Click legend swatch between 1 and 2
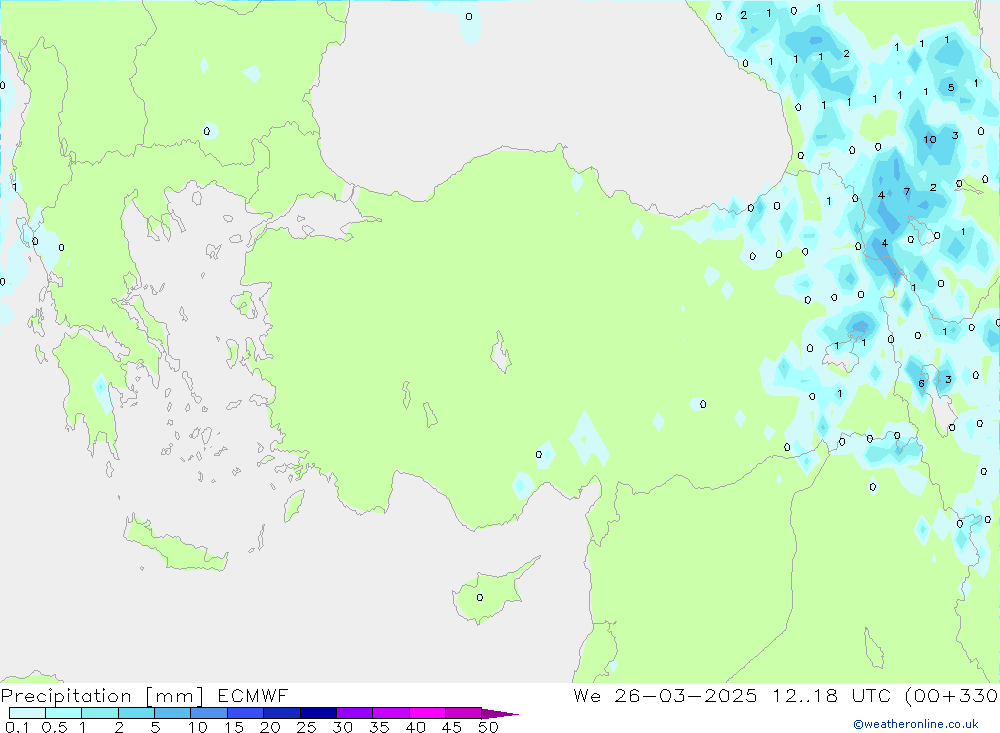The width and height of the screenshot is (1000, 733). click(x=100, y=713)
